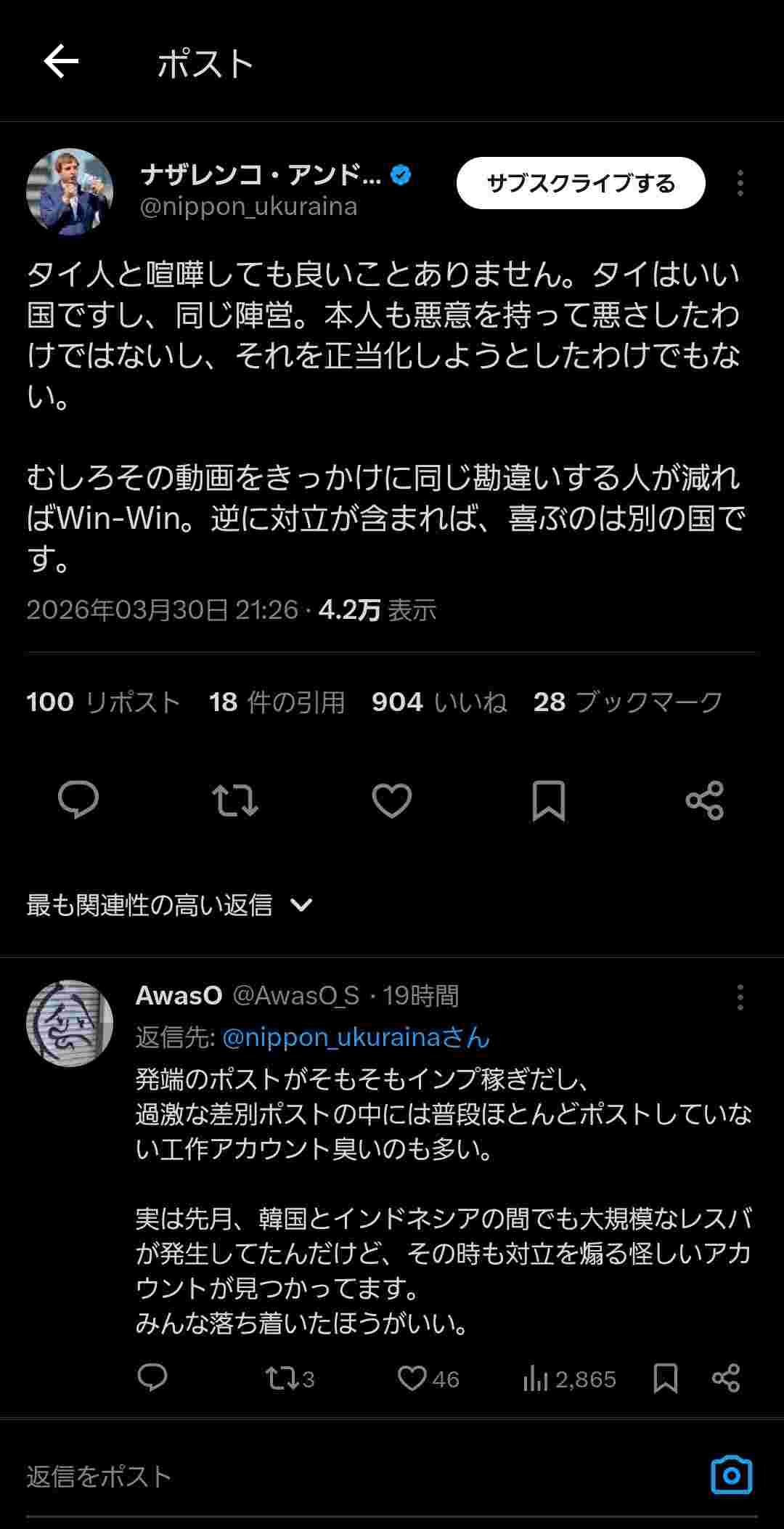
Task: Open camera icon in reply bar
Action: pyautogui.click(x=732, y=1475)
